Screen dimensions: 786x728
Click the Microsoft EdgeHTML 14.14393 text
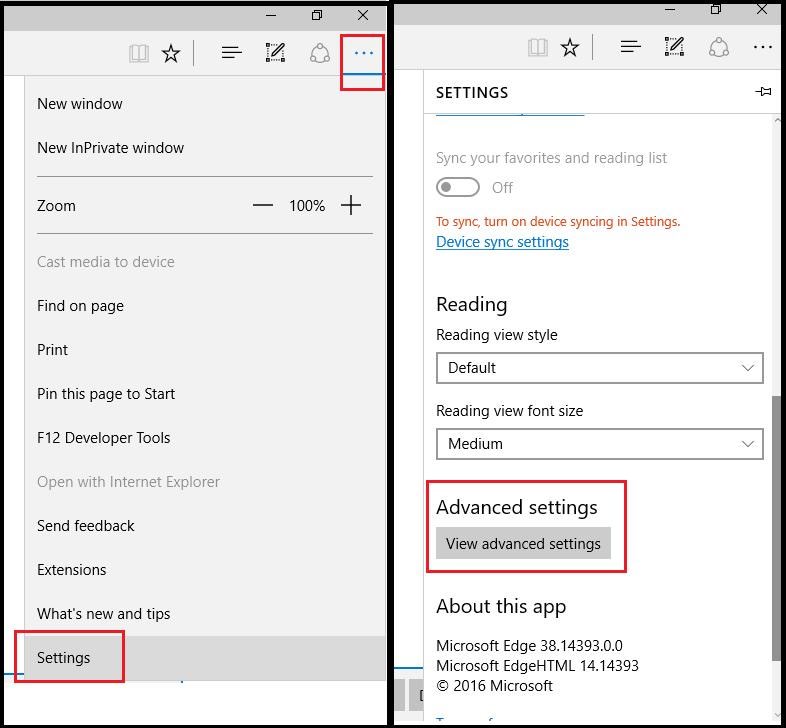(x=537, y=666)
